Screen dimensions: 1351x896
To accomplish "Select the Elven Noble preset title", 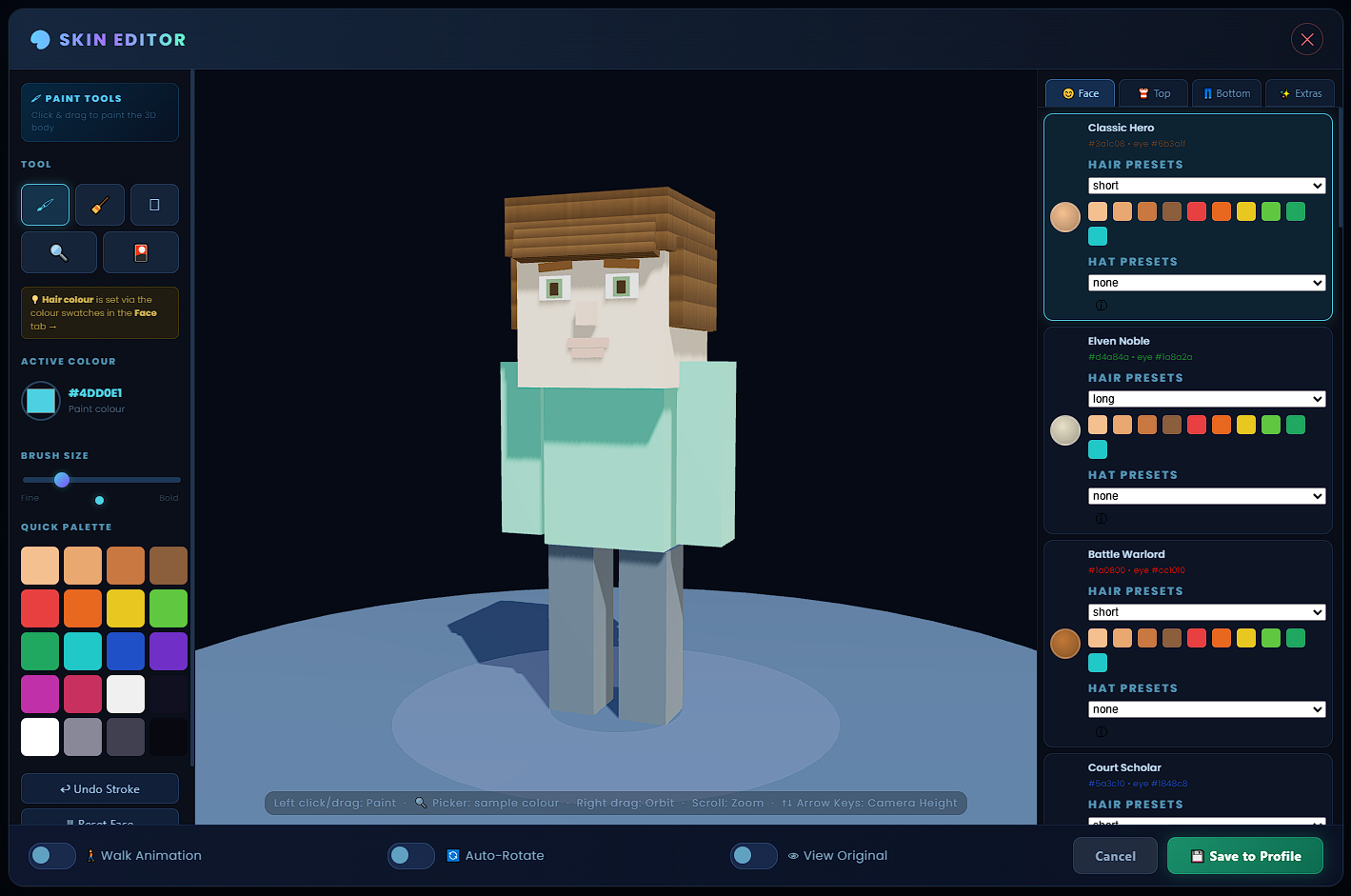I will [1119, 341].
